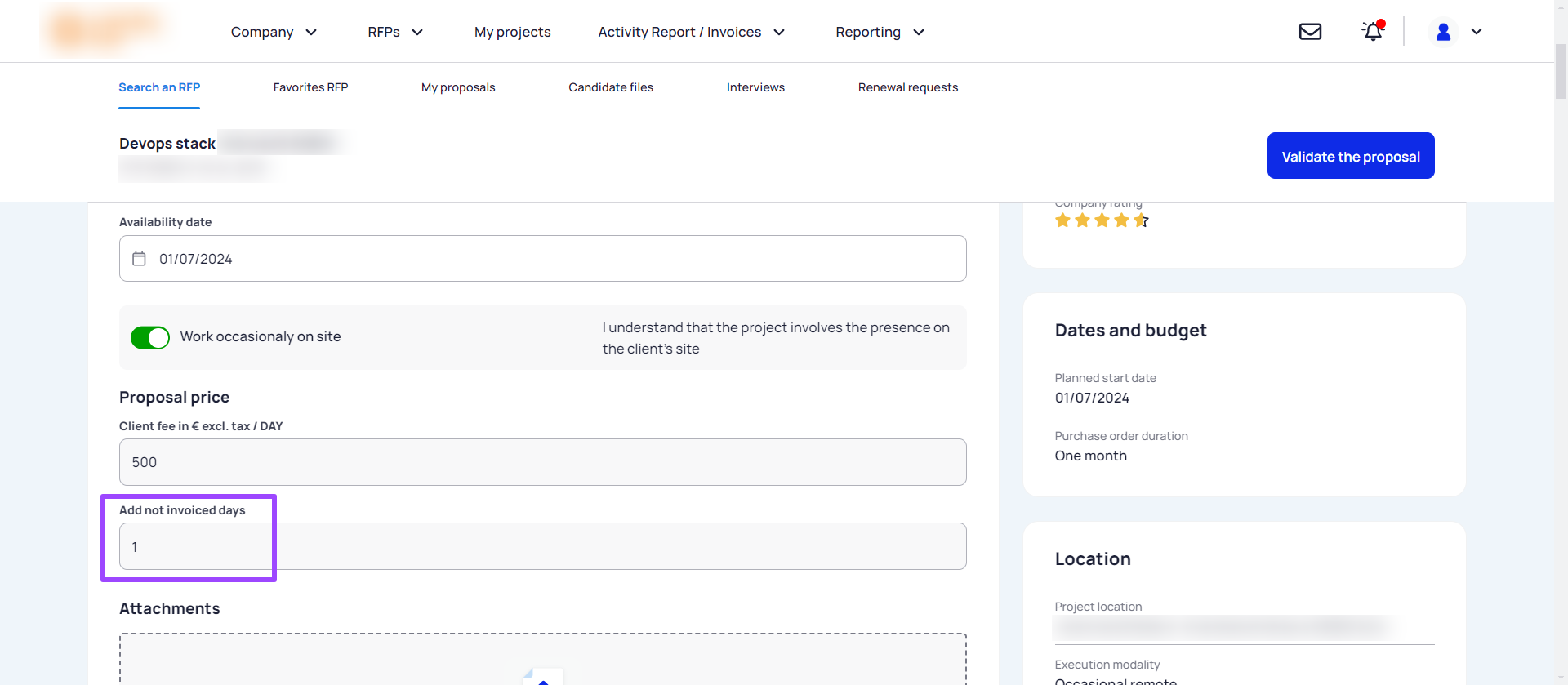The height and width of the screenshot is (685, 1568).
Task: Switch to My proposals tab
Action: click(x=458, y=87)
